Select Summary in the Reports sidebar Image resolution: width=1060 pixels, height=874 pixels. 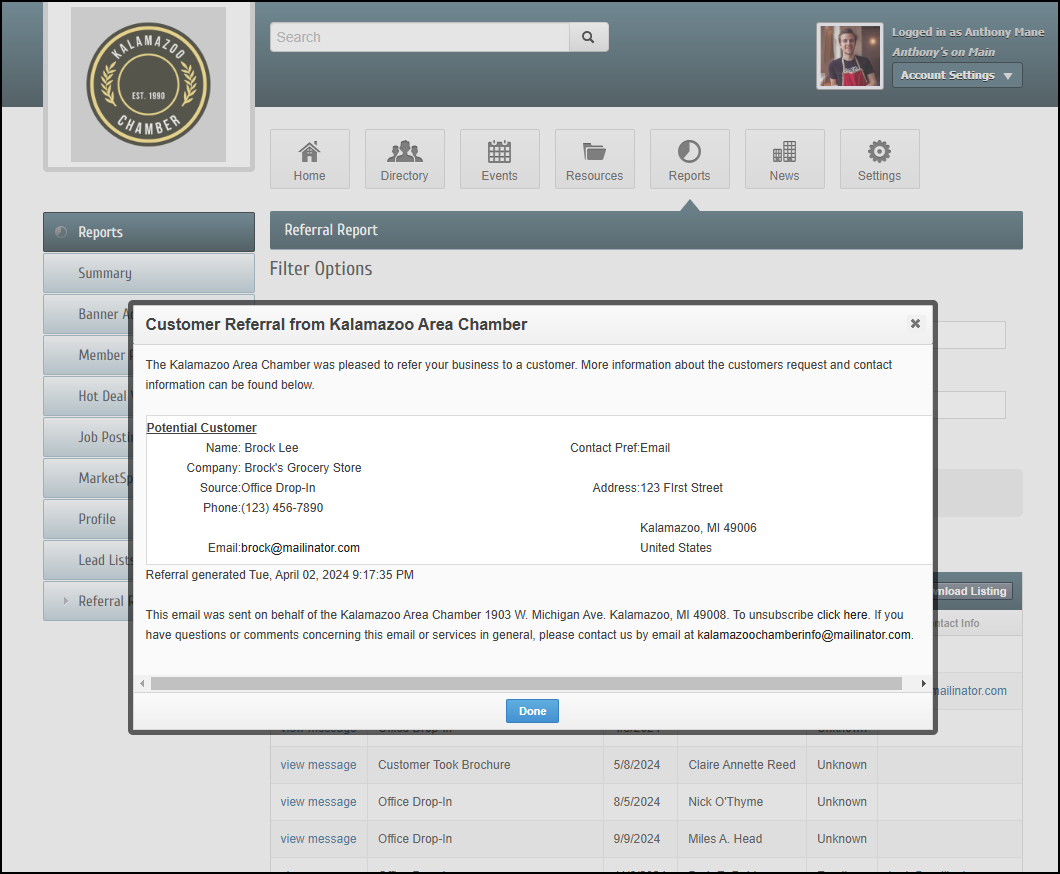tap(105, 273)
